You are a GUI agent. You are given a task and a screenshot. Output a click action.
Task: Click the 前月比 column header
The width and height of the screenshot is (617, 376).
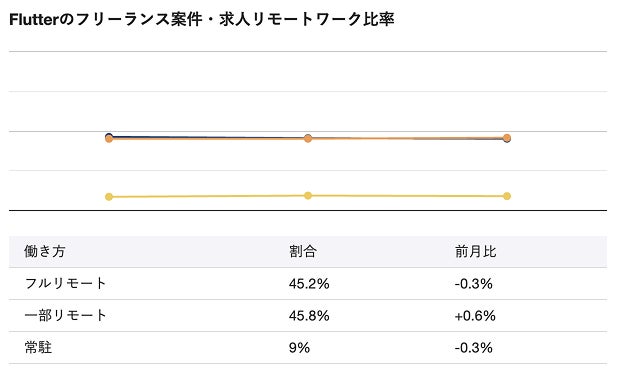click(475, 251)
